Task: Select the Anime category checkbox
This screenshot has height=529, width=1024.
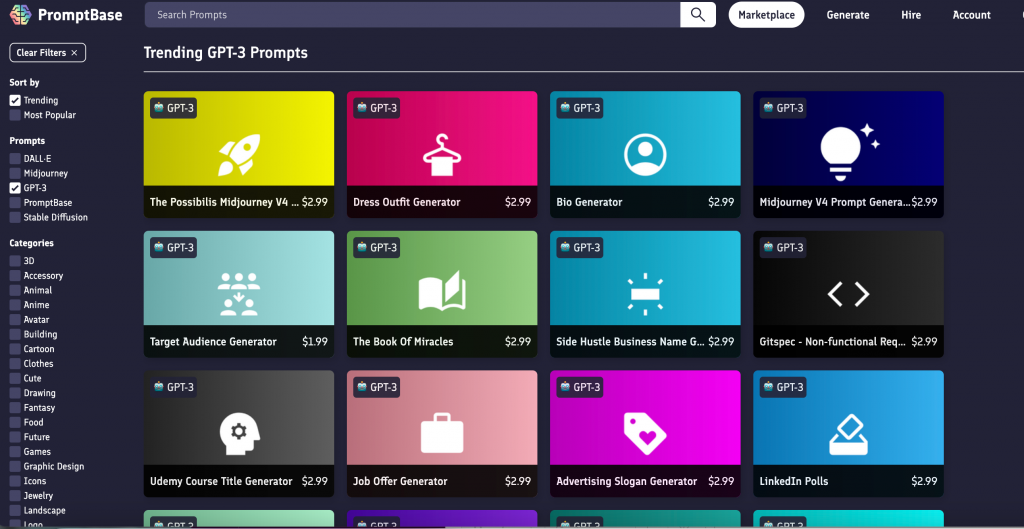Action: [15, 305]
